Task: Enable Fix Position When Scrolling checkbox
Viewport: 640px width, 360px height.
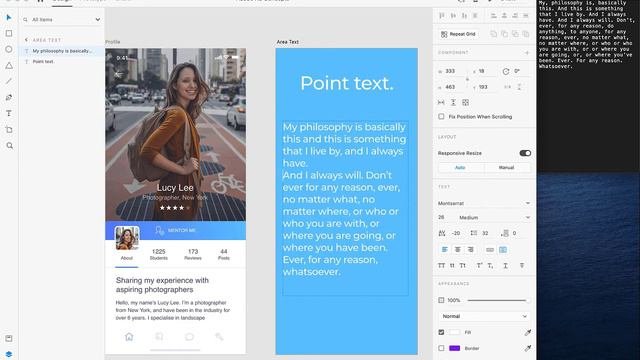Action: [441, 117]
